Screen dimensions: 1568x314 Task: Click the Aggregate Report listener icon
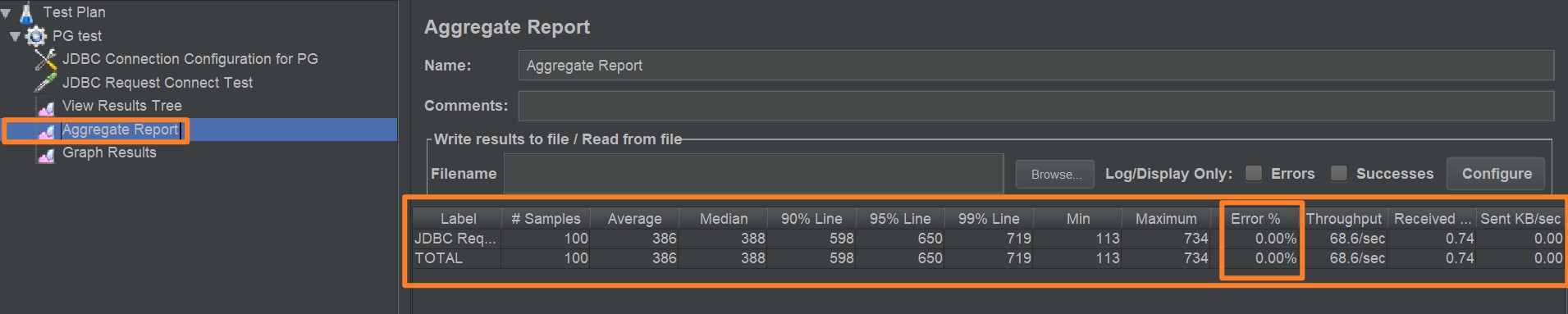tap(46, 130)
